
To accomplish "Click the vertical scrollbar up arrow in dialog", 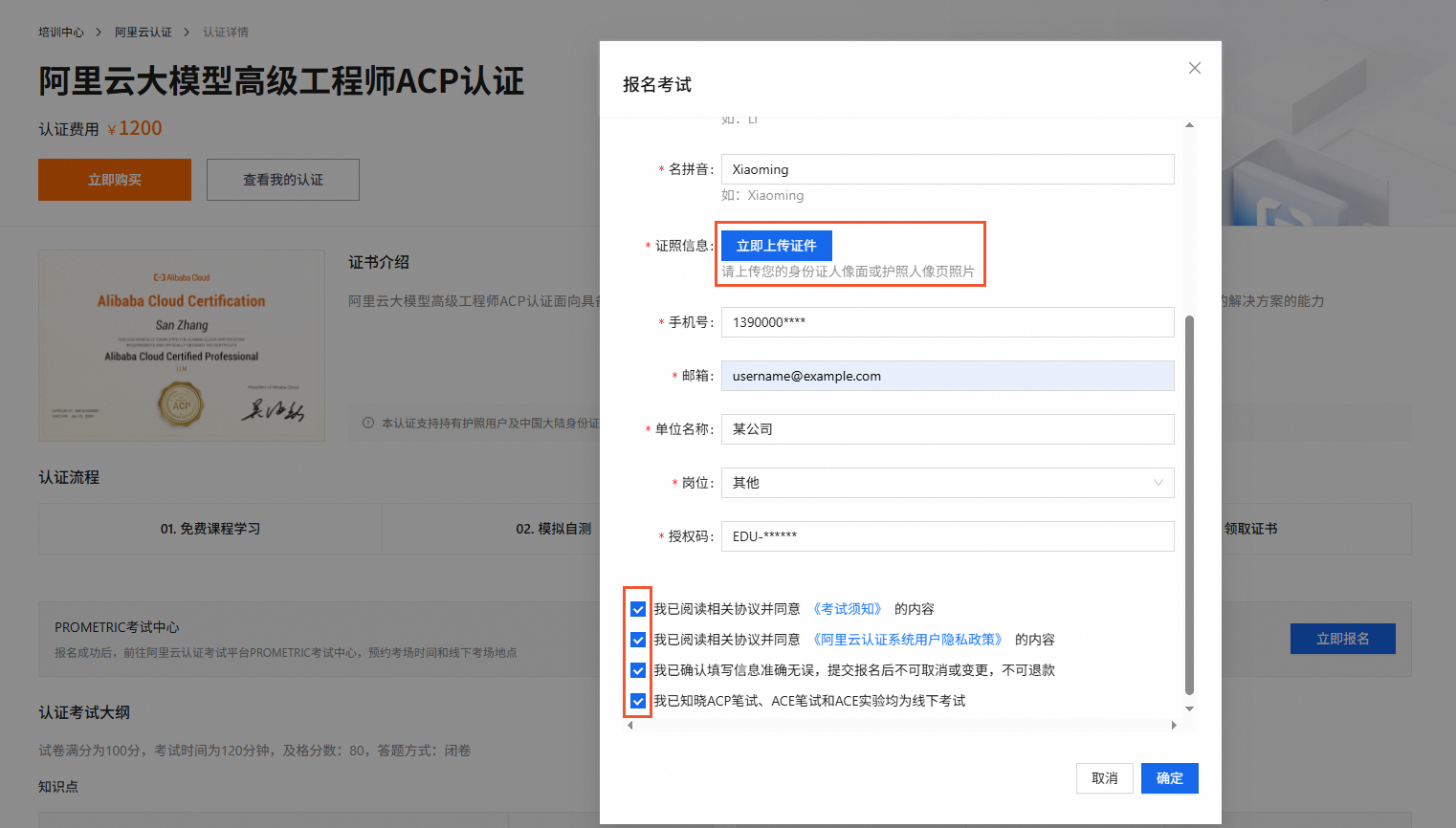I will (1189, 125).
